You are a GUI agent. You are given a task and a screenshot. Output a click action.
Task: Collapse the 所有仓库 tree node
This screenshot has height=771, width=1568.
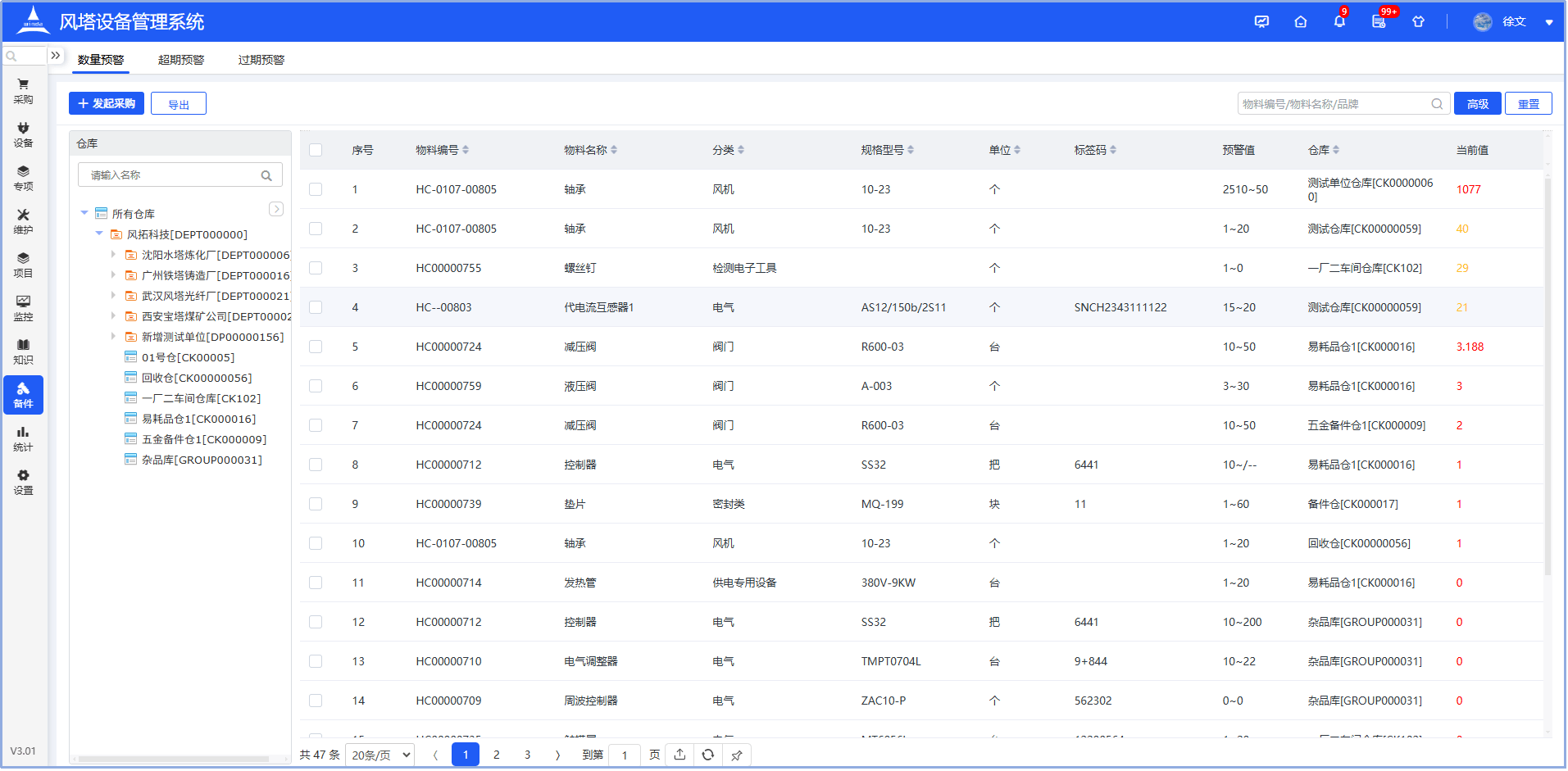click(84, 213)
